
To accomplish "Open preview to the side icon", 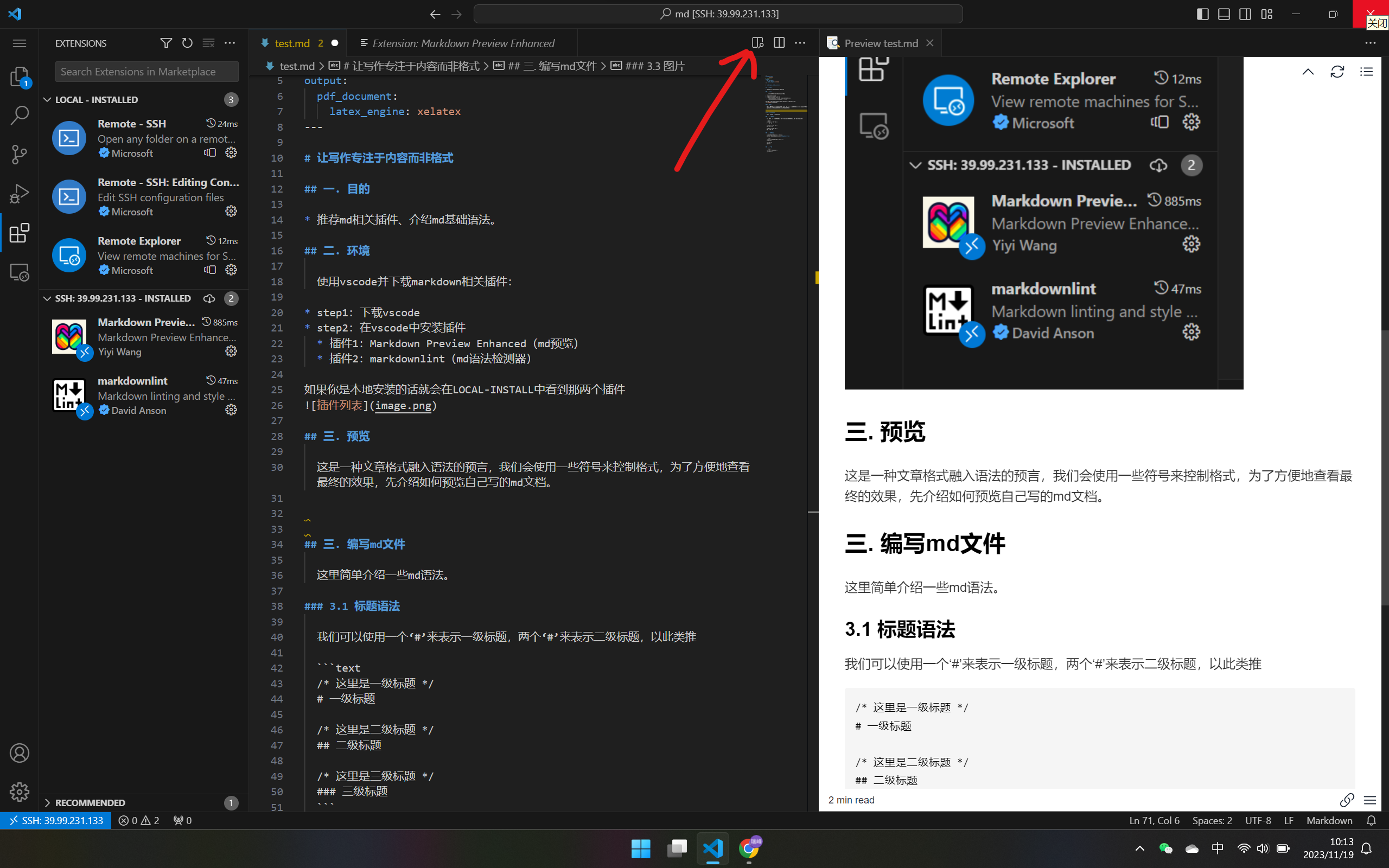I will coord(757,43).
